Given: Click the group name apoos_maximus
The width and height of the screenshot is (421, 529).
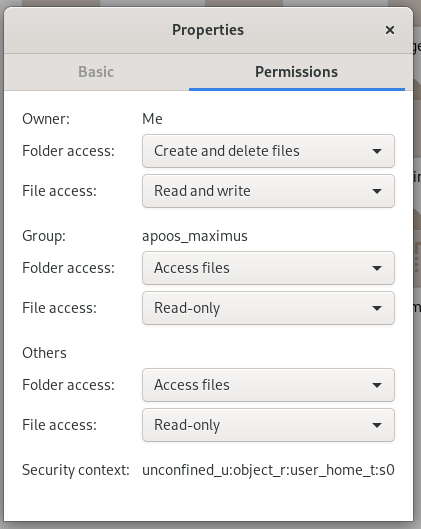Looking at the screenshot, I should pos(195,236).
